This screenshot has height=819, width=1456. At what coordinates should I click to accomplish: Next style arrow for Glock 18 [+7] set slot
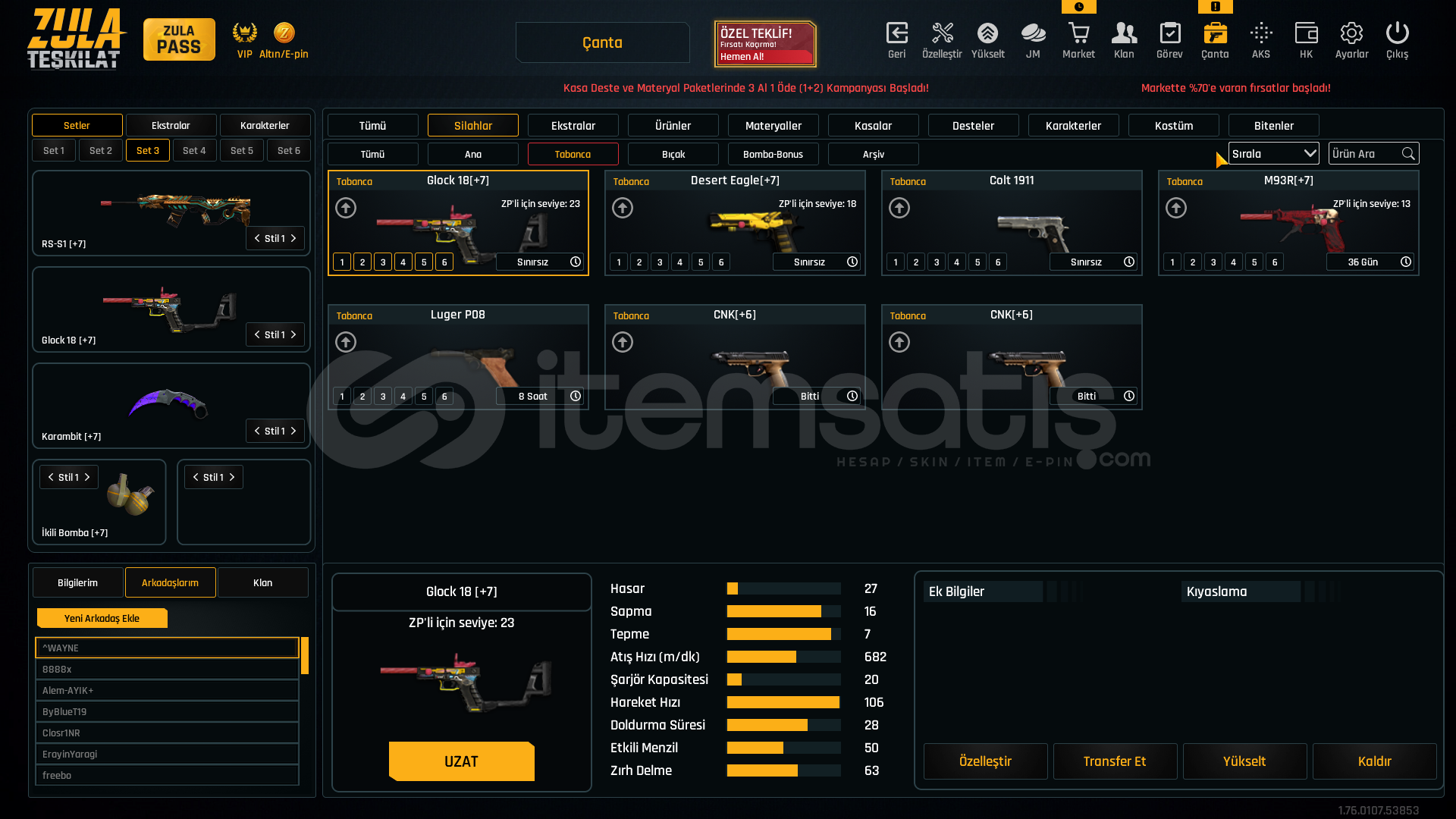click(293, 334)
